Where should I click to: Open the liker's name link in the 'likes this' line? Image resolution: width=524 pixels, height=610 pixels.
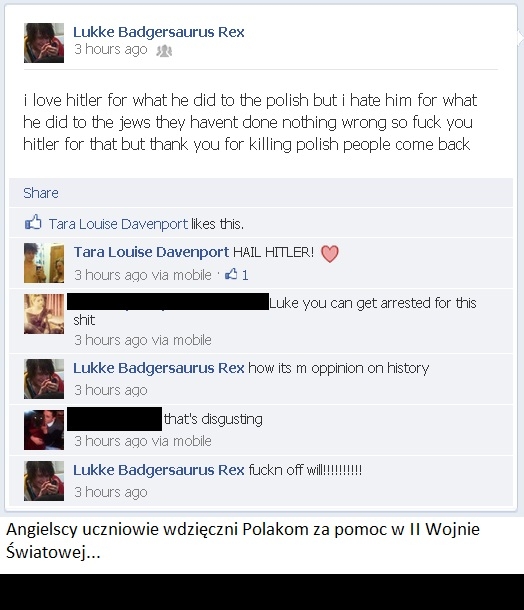pyautogui.click(x=118, y=224)
